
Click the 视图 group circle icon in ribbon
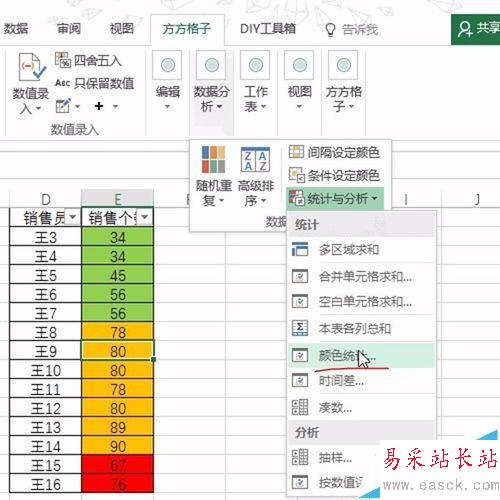point(299,65)
